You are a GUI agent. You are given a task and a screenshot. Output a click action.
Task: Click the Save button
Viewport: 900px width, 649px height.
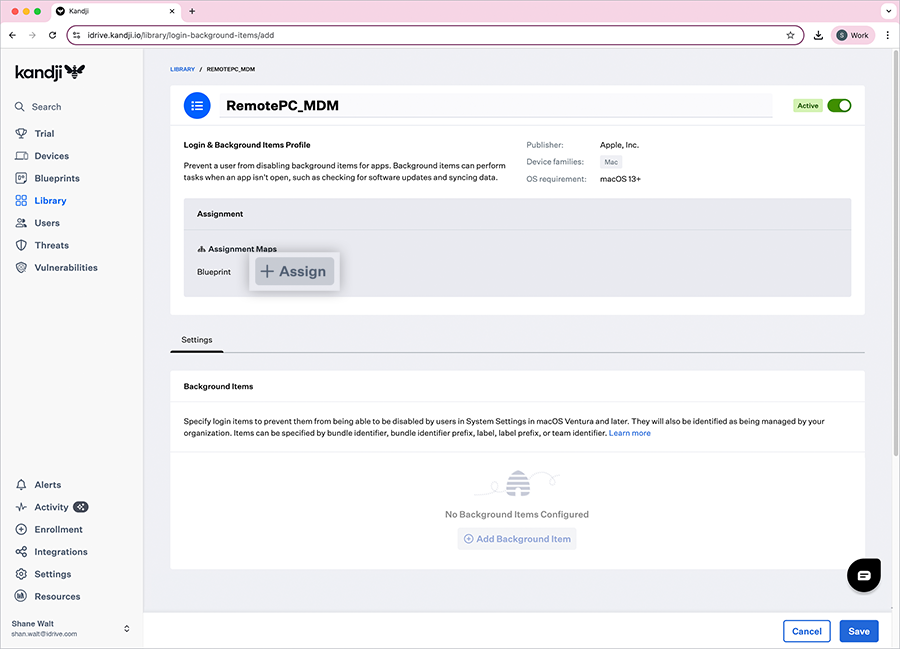pos(859,631)
